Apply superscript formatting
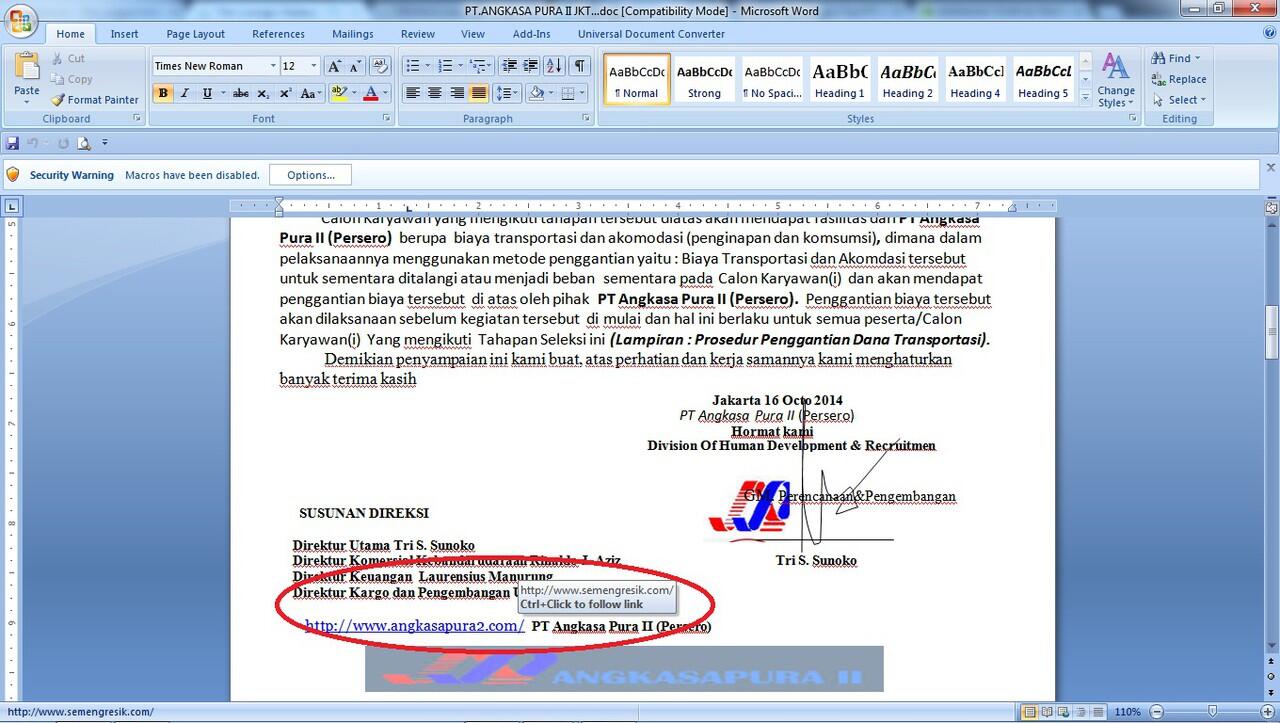The width and height of the screenshot is (1280, 723). point(285,93)
